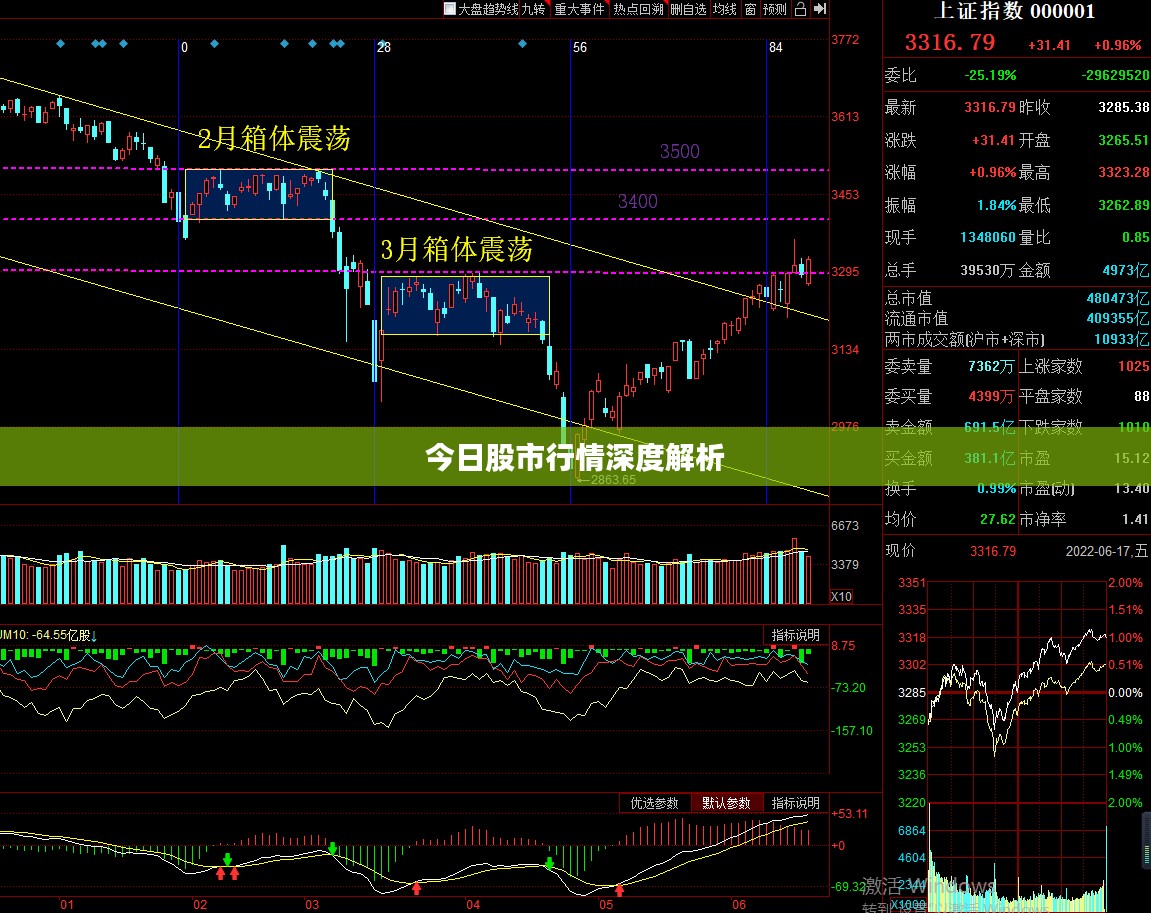
Task: Click the red up arrow in March on MACD
Action: (416, 889)
